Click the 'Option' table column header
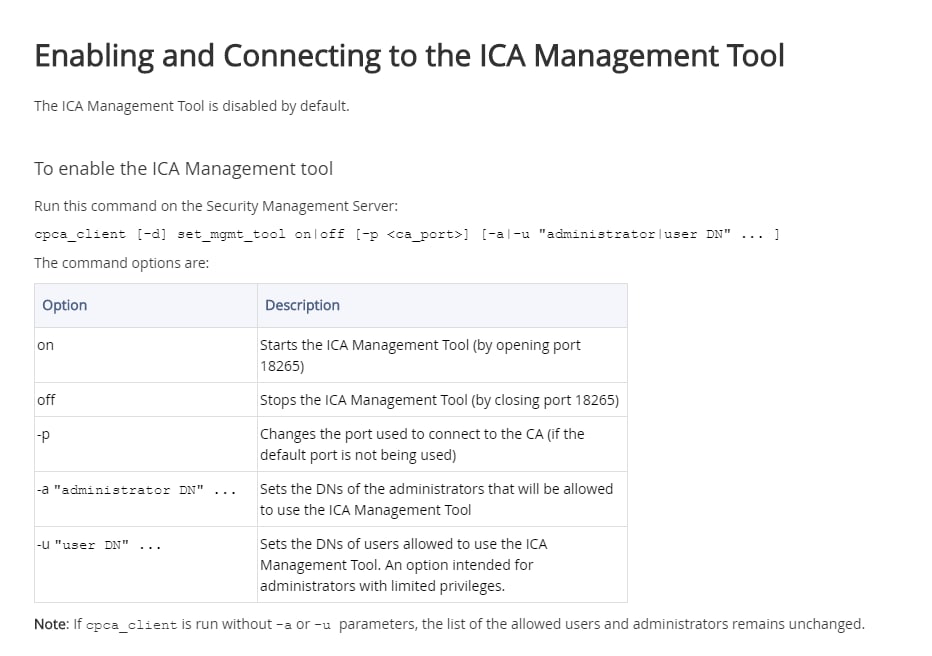 point(65,305)
